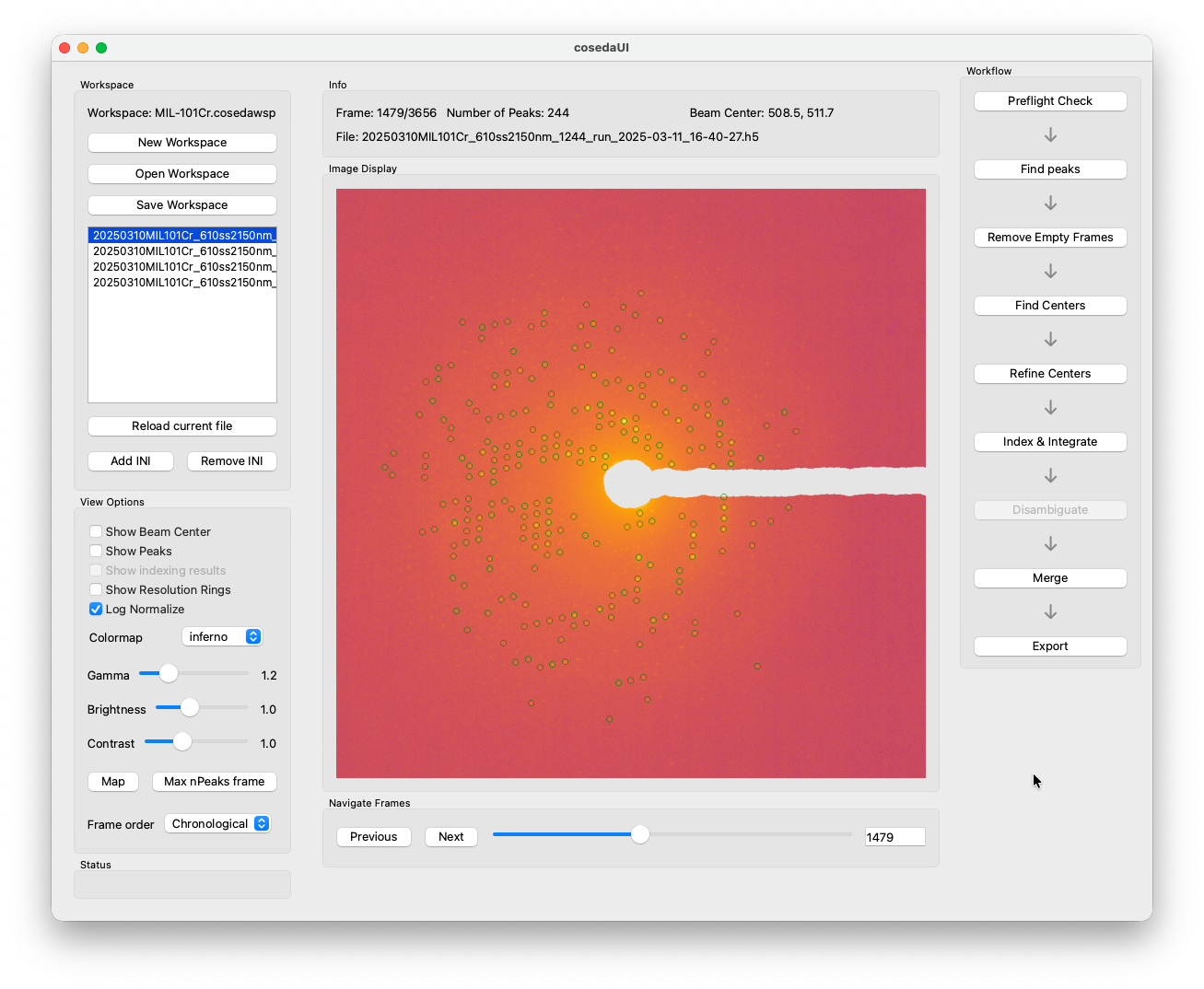1204x989 pixels.
Task: Click the Max nPeaks frame button
Action: pyautogui.click(x=215, y=782)
